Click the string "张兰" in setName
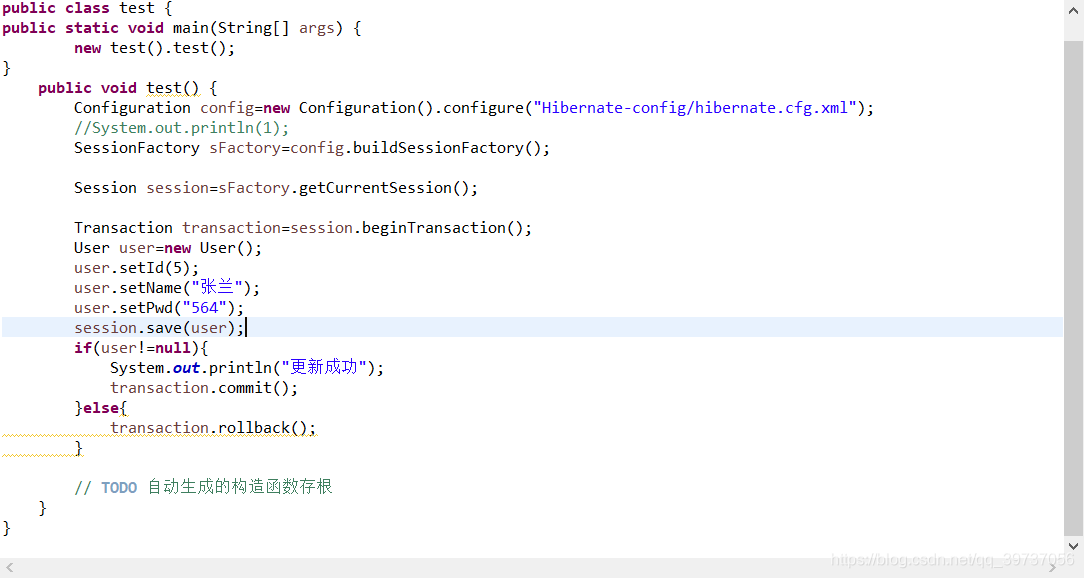 pos(217,288)
